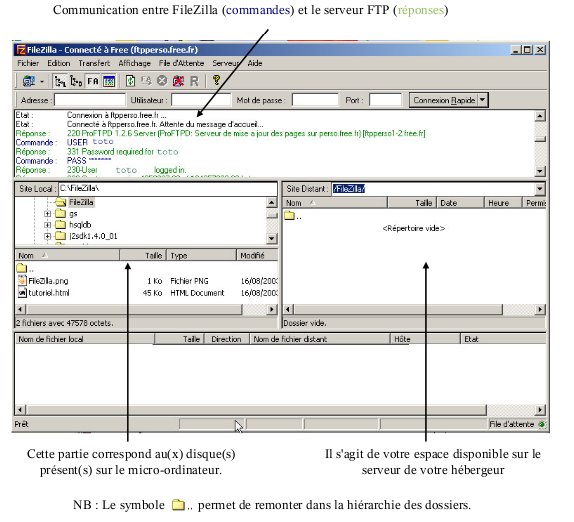
Task: Sort remote files by Nom column
Action: [x=335, y=203]
